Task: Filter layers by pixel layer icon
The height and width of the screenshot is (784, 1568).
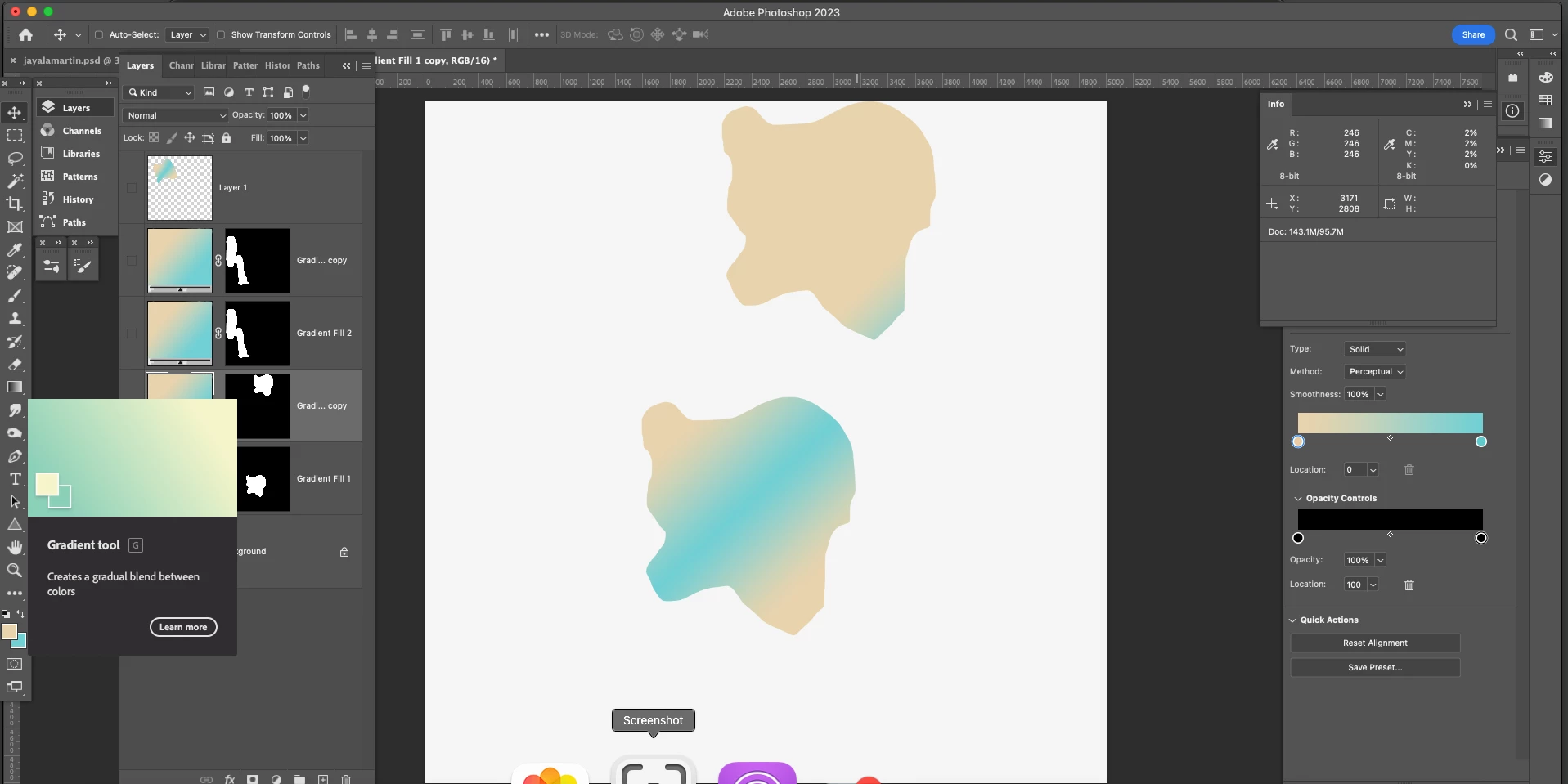Action: coord(209,92)
